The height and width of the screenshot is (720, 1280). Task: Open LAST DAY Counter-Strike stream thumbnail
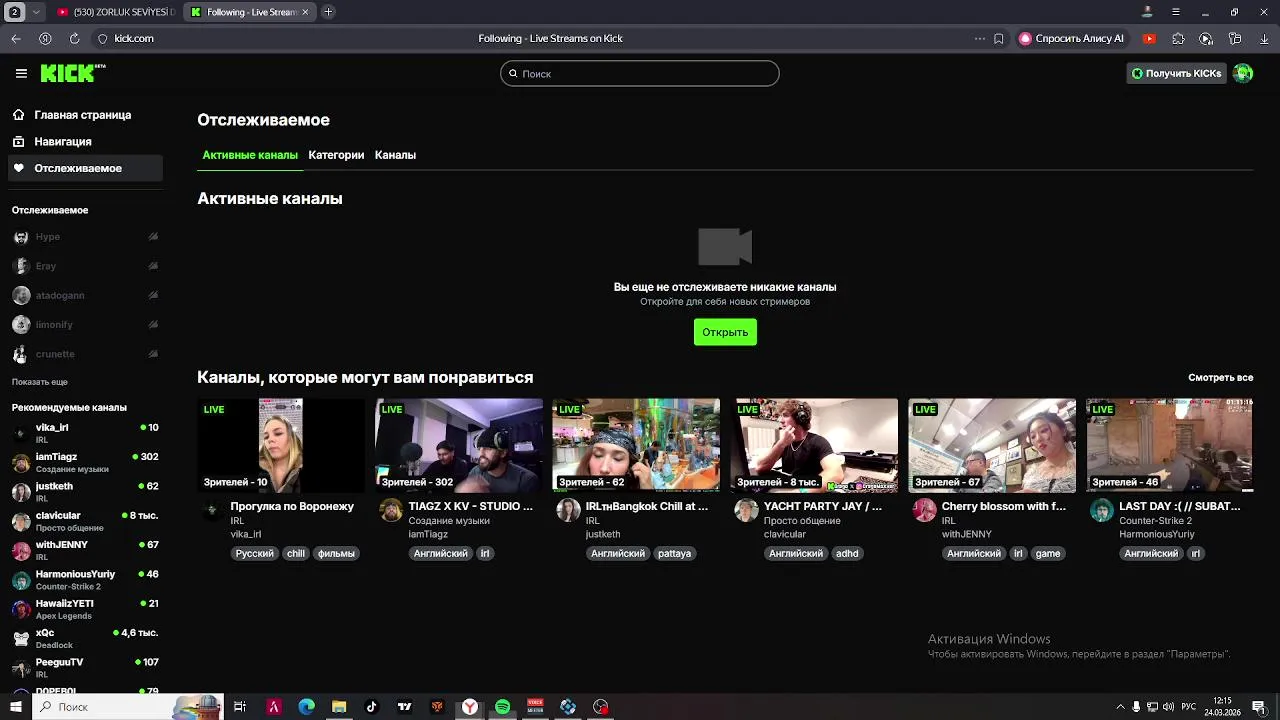(x=1170, y=445)
